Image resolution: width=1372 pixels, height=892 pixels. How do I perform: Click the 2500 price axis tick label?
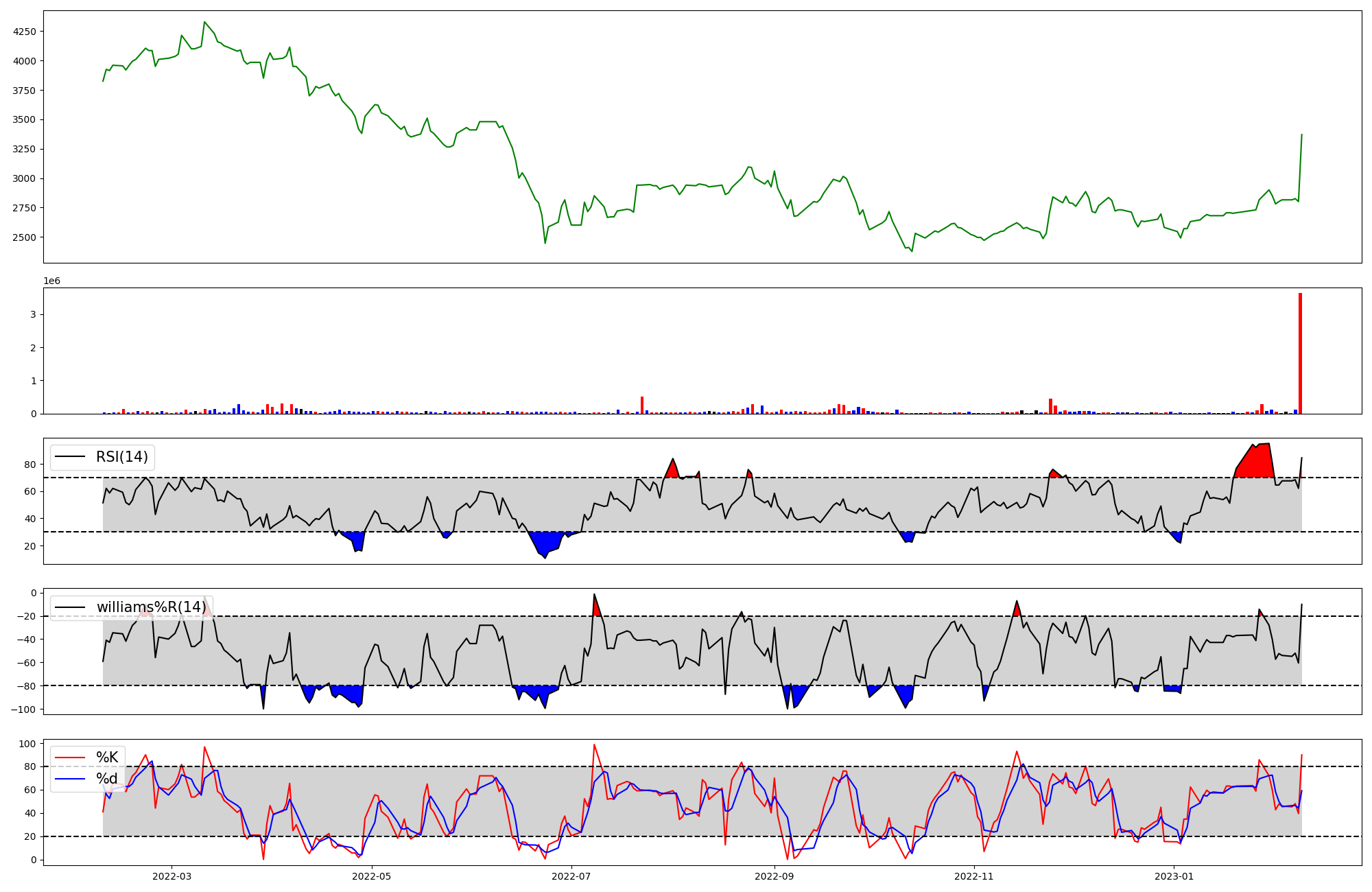tap(25, 237)
